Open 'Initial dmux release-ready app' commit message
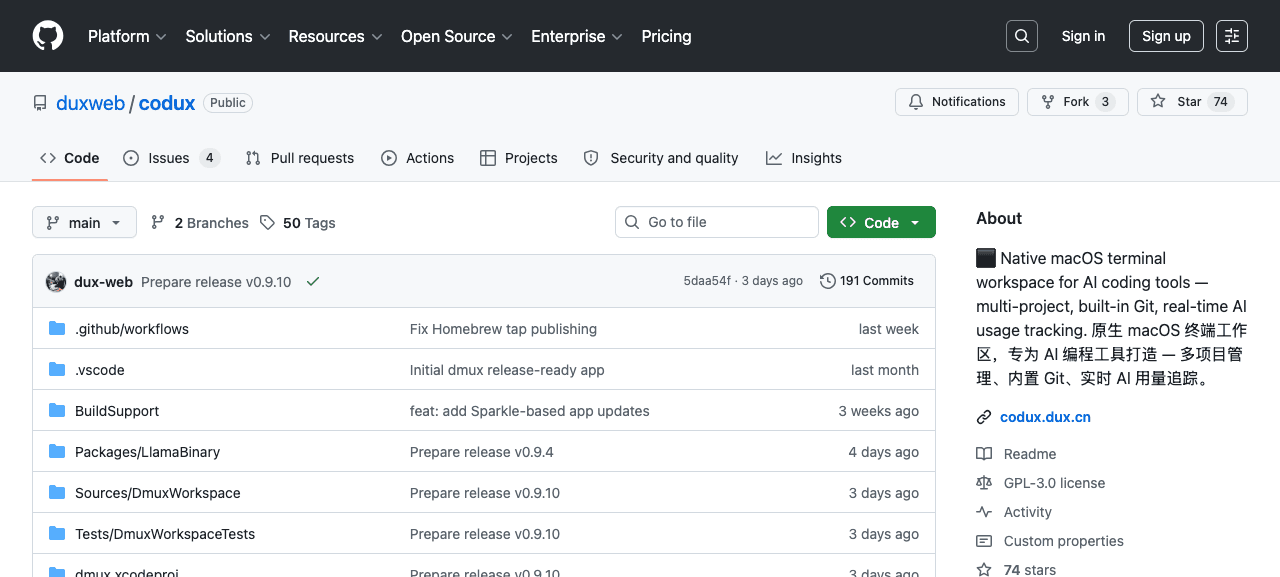1280x577 pixels. tap(507, 370)
